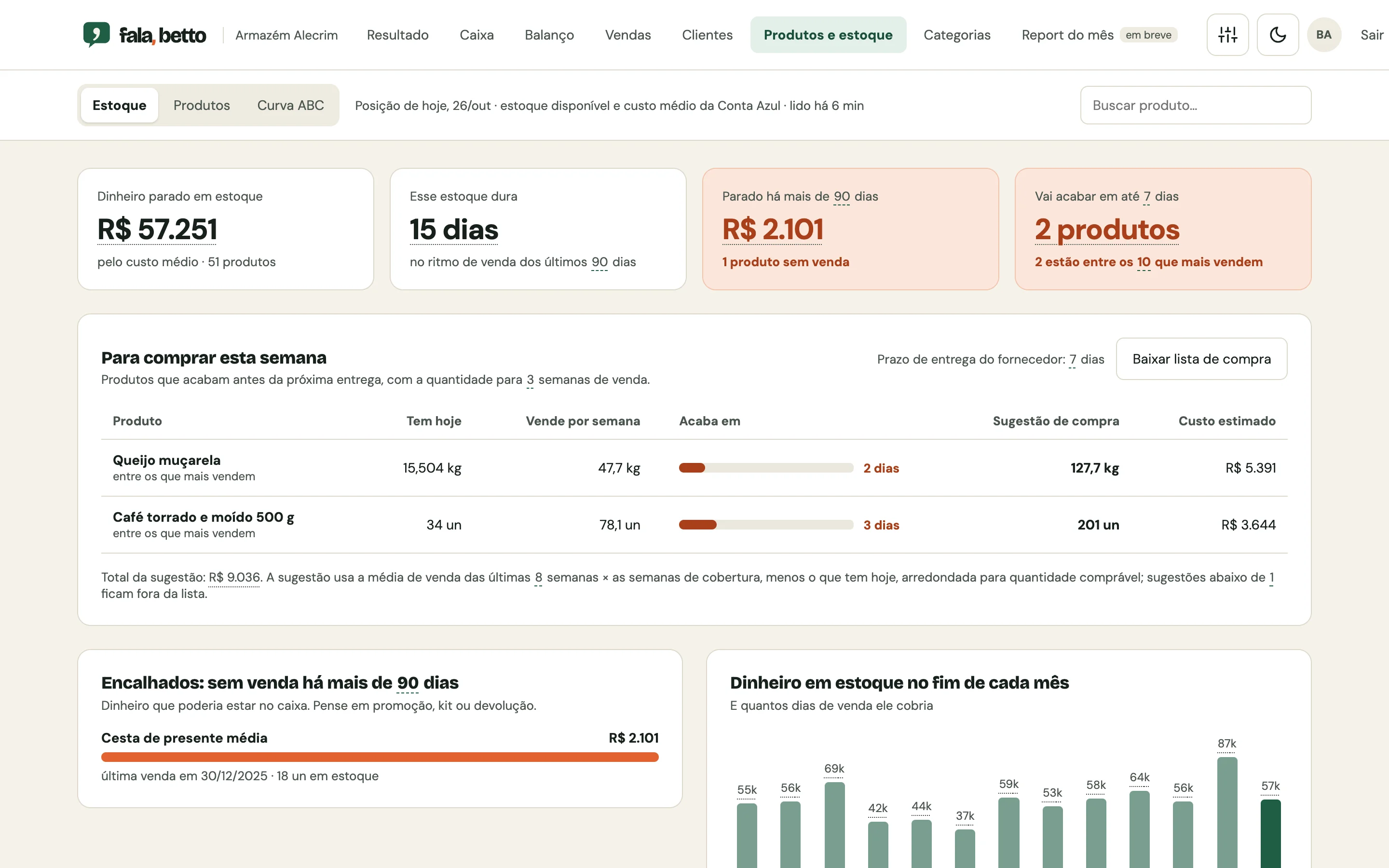Open the settings sliders icon
The image size is (1389, 868).
1228,35
